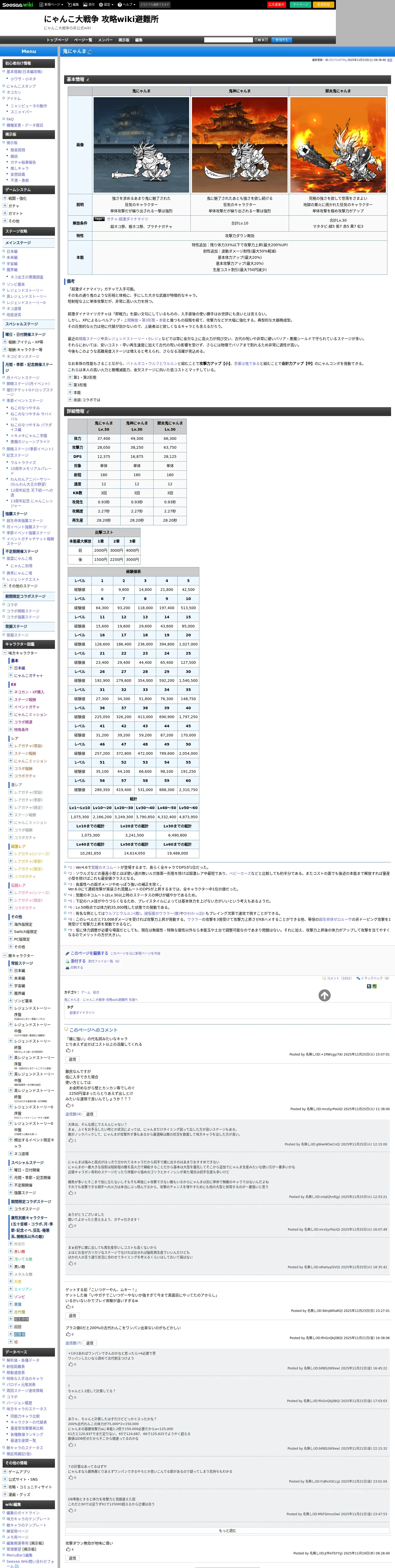Click the scroll-to-top arrow button
Image resolution: width=395 pixels, height=1568 pixels.
(x=324, y=995)
